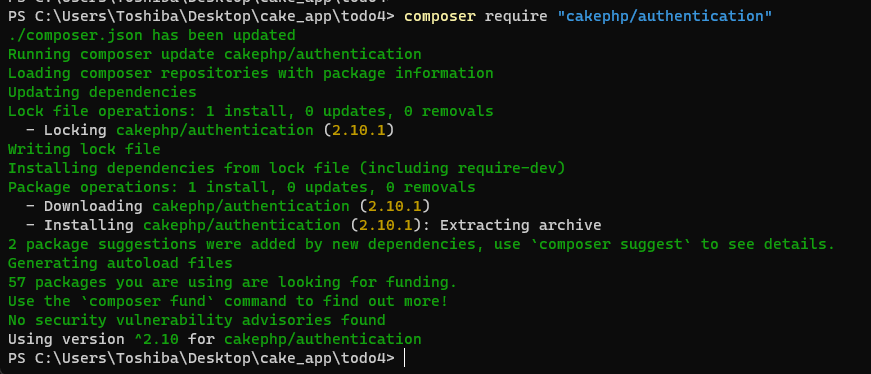Click the 'Lock file operations: 1 install' line
The image size is (871, 374).
[x=251, y=111]
